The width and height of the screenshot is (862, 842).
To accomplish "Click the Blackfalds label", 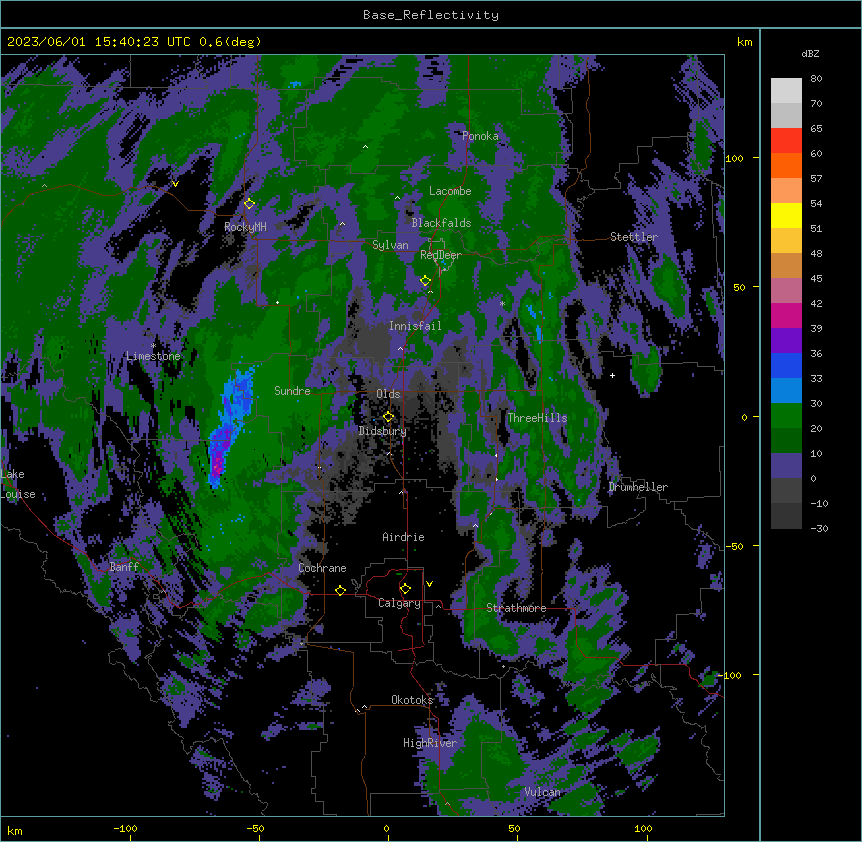I will click(x=441, y=223).
